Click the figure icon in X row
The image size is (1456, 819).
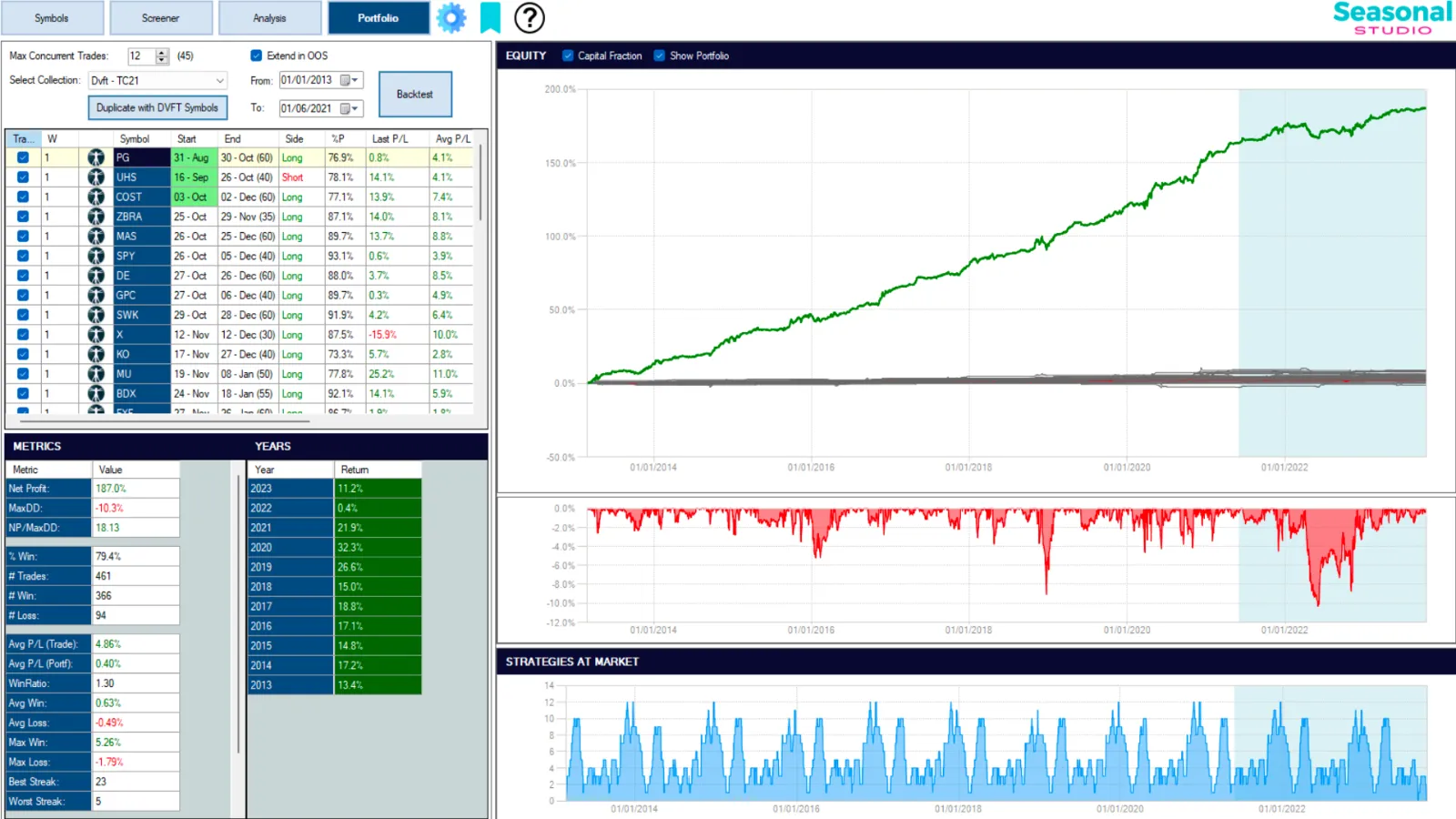tap(96, 335)
